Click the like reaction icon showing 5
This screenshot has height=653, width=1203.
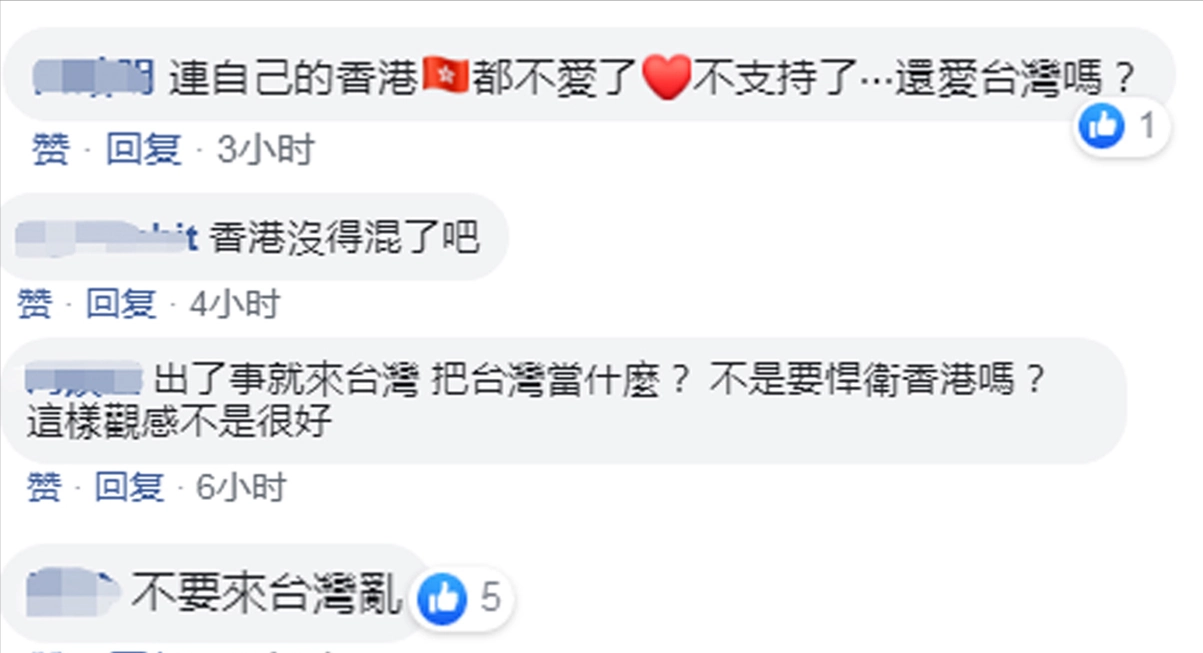(x=442, y=598)
